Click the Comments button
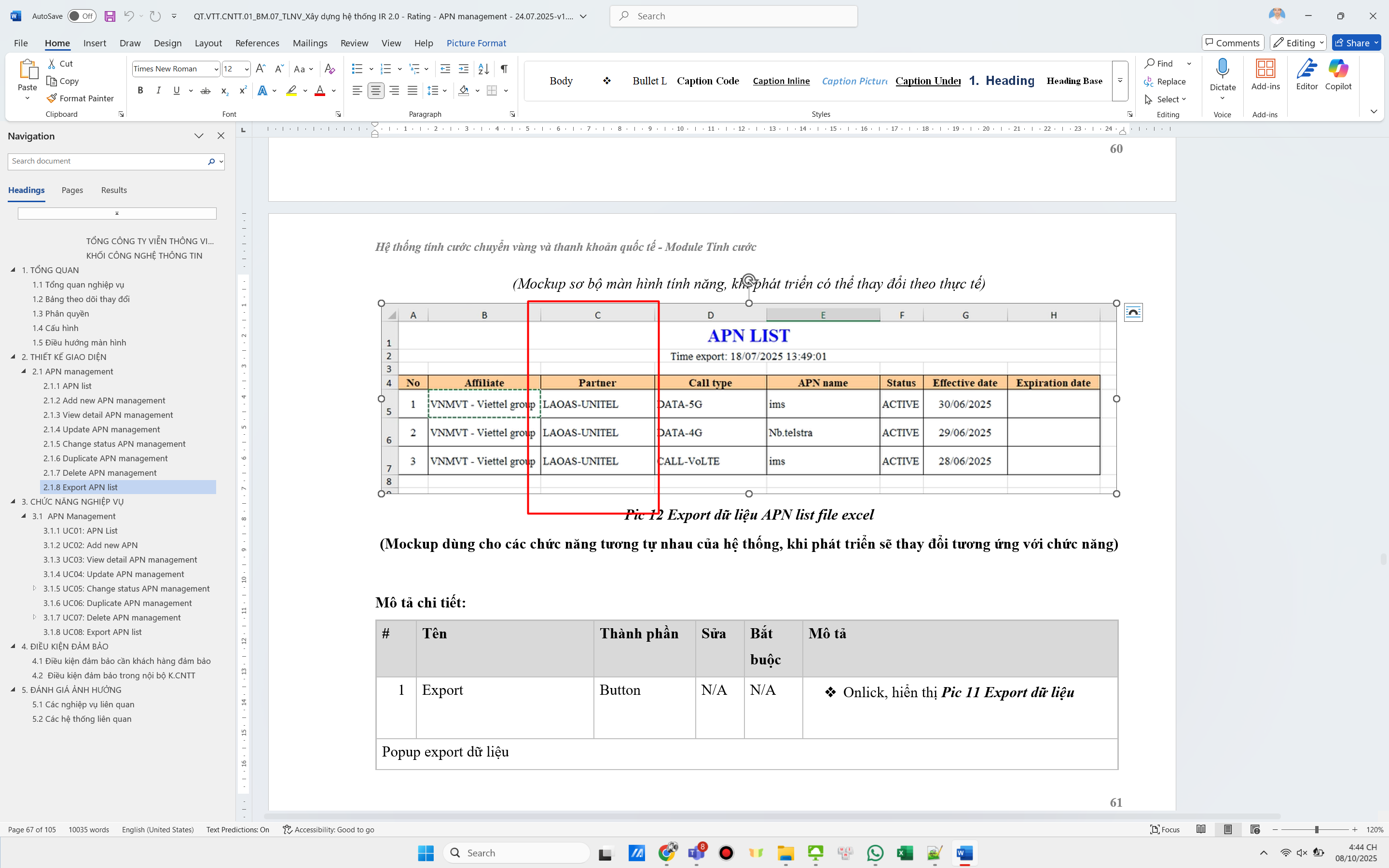The image size is (1389, 868). click(1232, 43)
